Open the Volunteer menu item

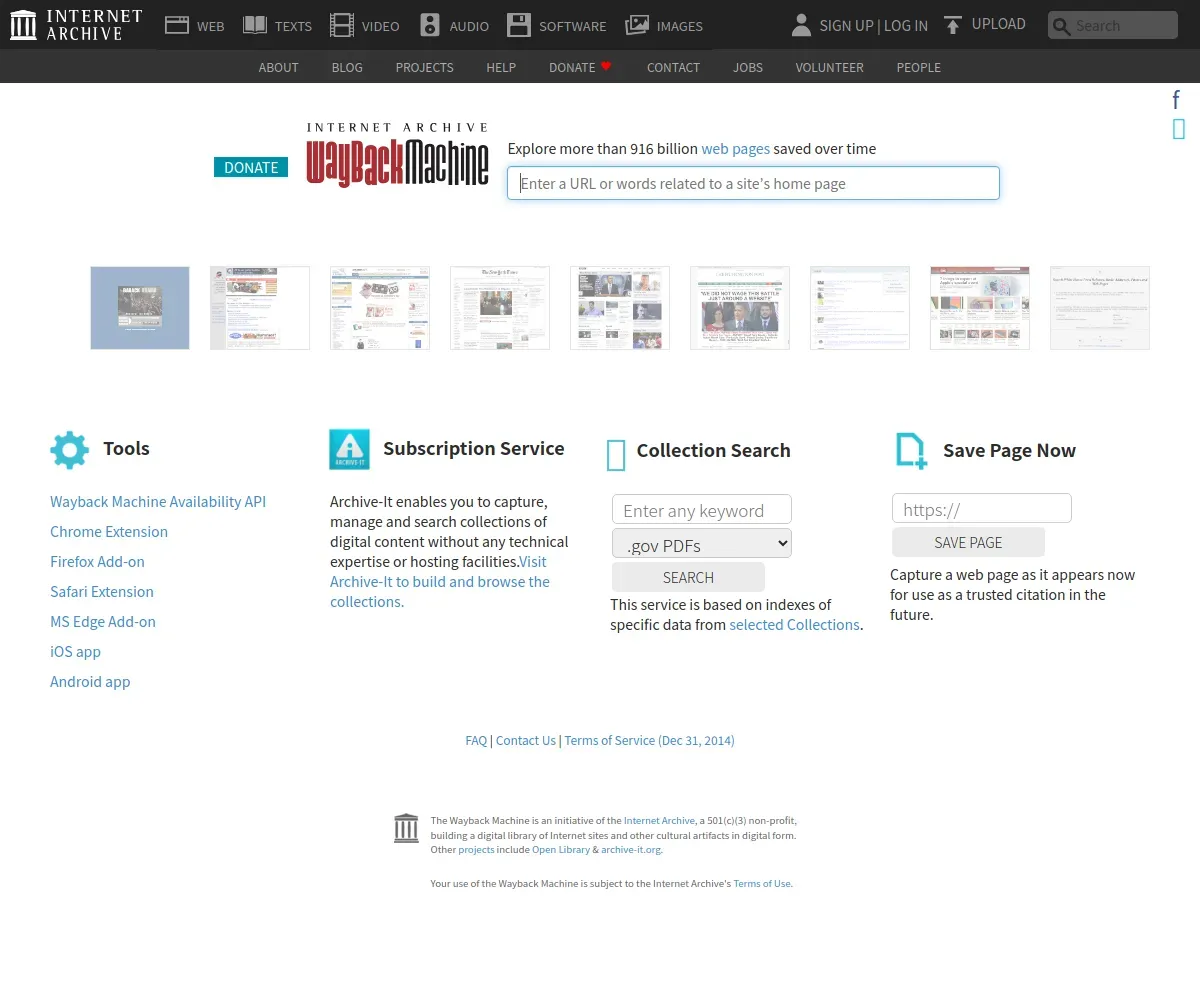coord(829,67)
